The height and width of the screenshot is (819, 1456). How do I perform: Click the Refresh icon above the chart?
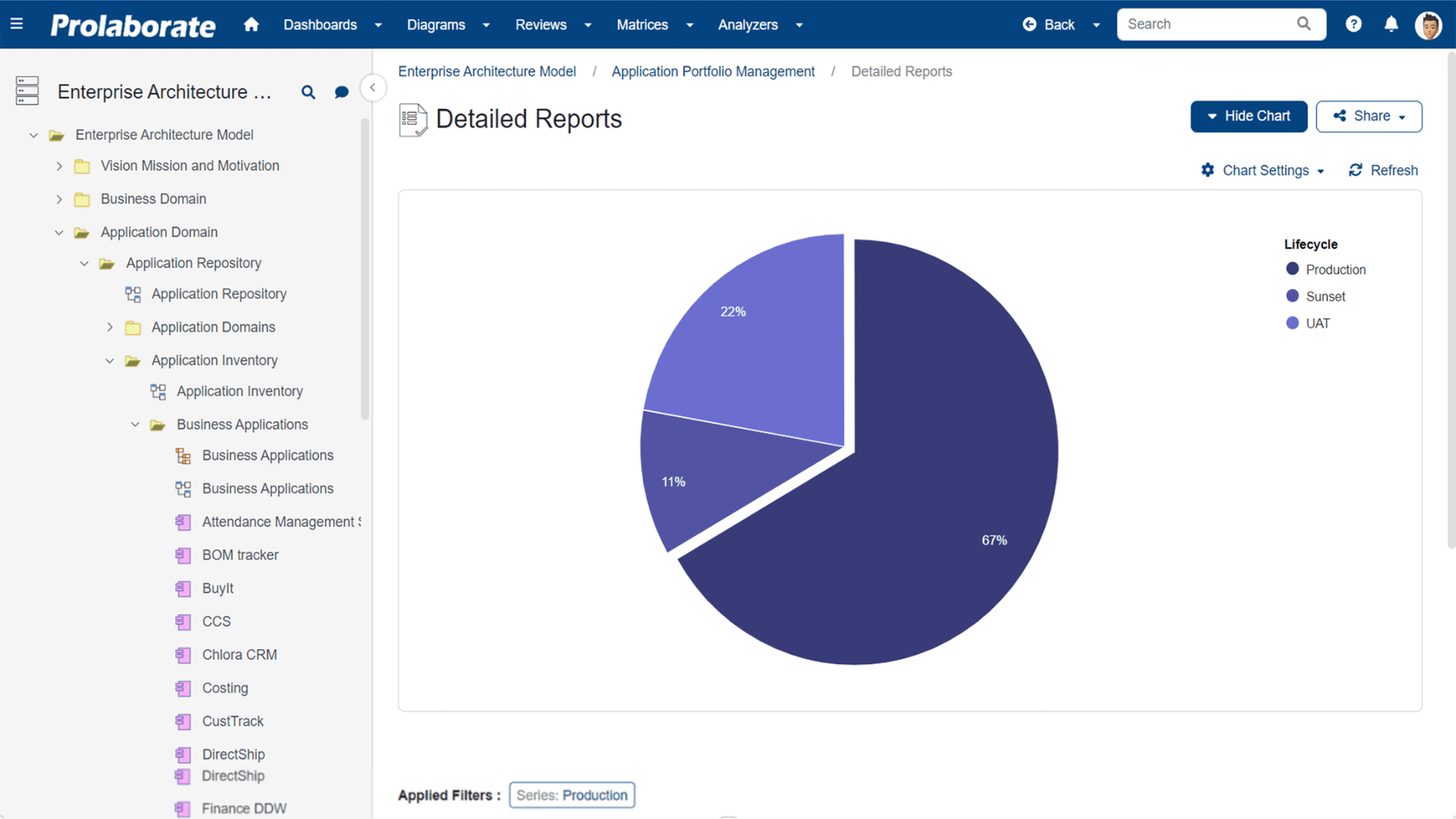tap(1356, 170)
